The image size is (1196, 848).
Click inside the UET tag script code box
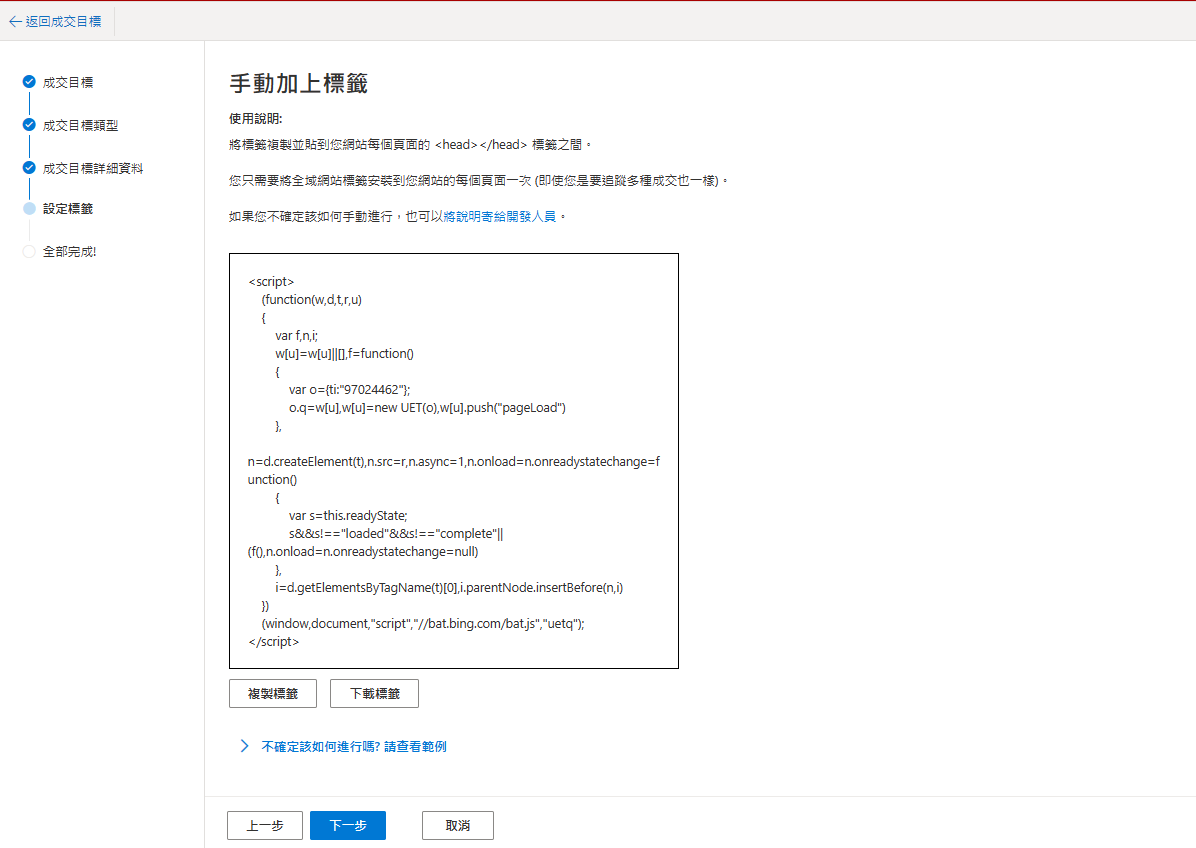pyautogui.click(x=454, y=461)
